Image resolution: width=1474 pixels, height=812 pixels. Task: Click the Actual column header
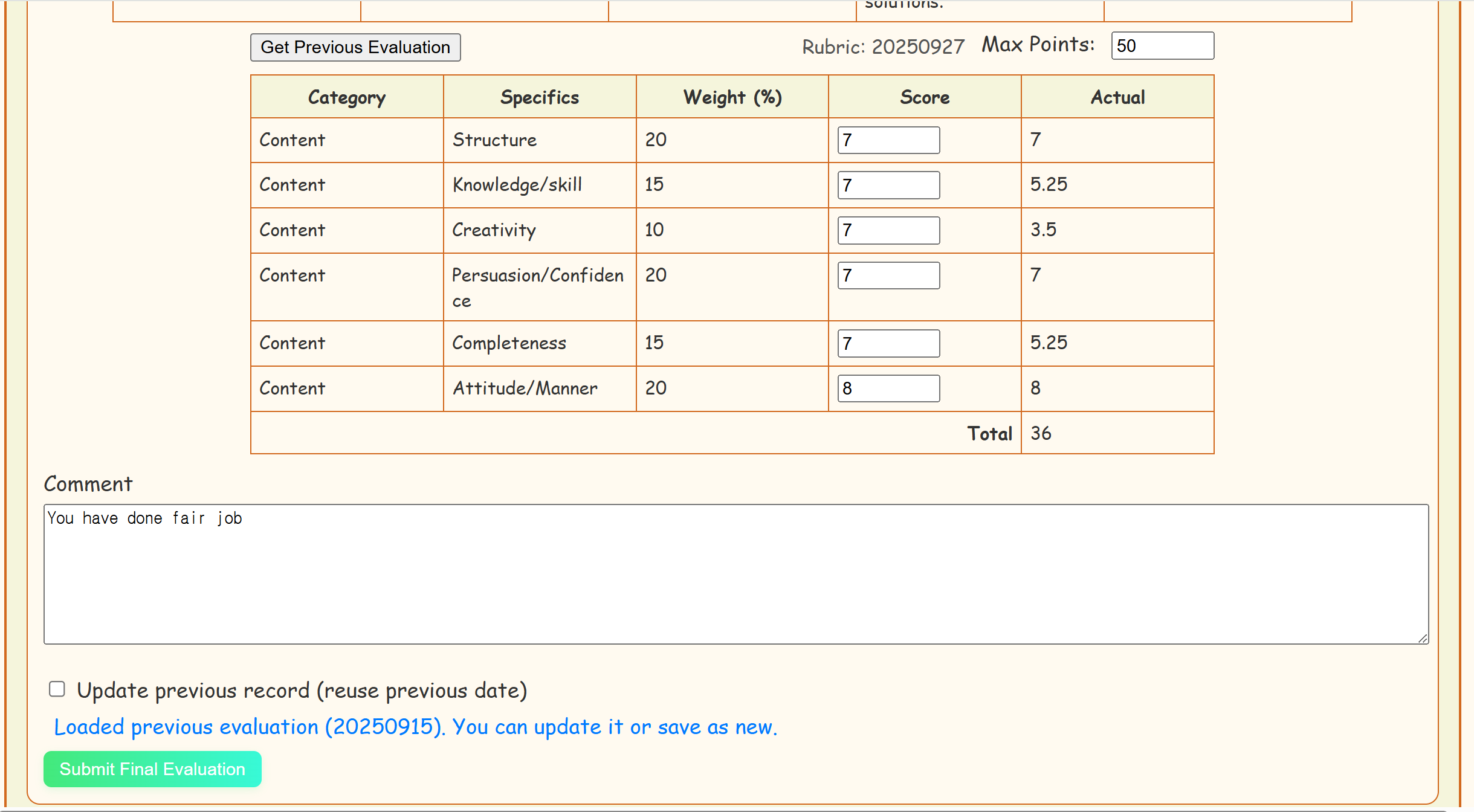pyautogui.click(x=1117, y=97)
